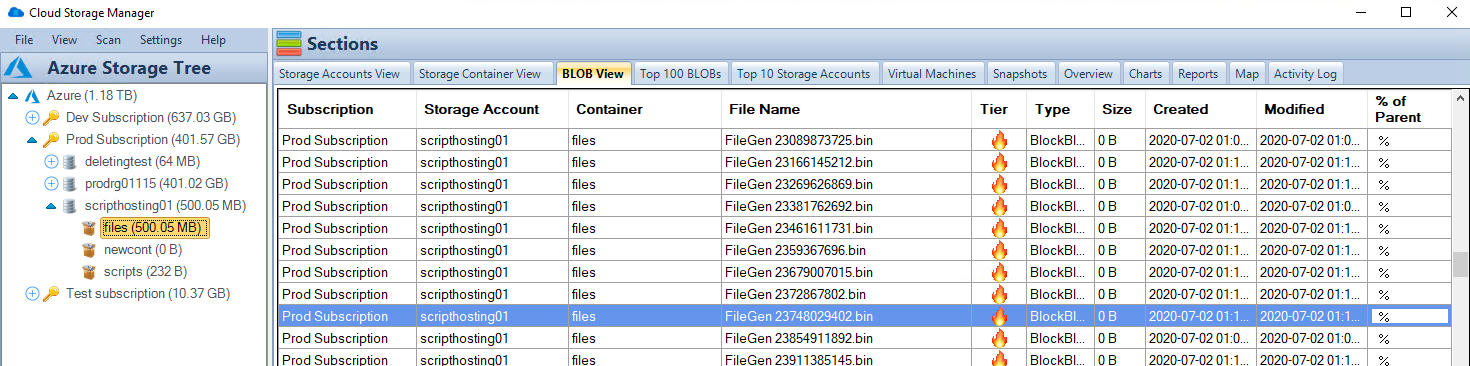The width and height of the screenshot is (1470, 366).
Task: Open the Help menu
Action: point(213,40)
